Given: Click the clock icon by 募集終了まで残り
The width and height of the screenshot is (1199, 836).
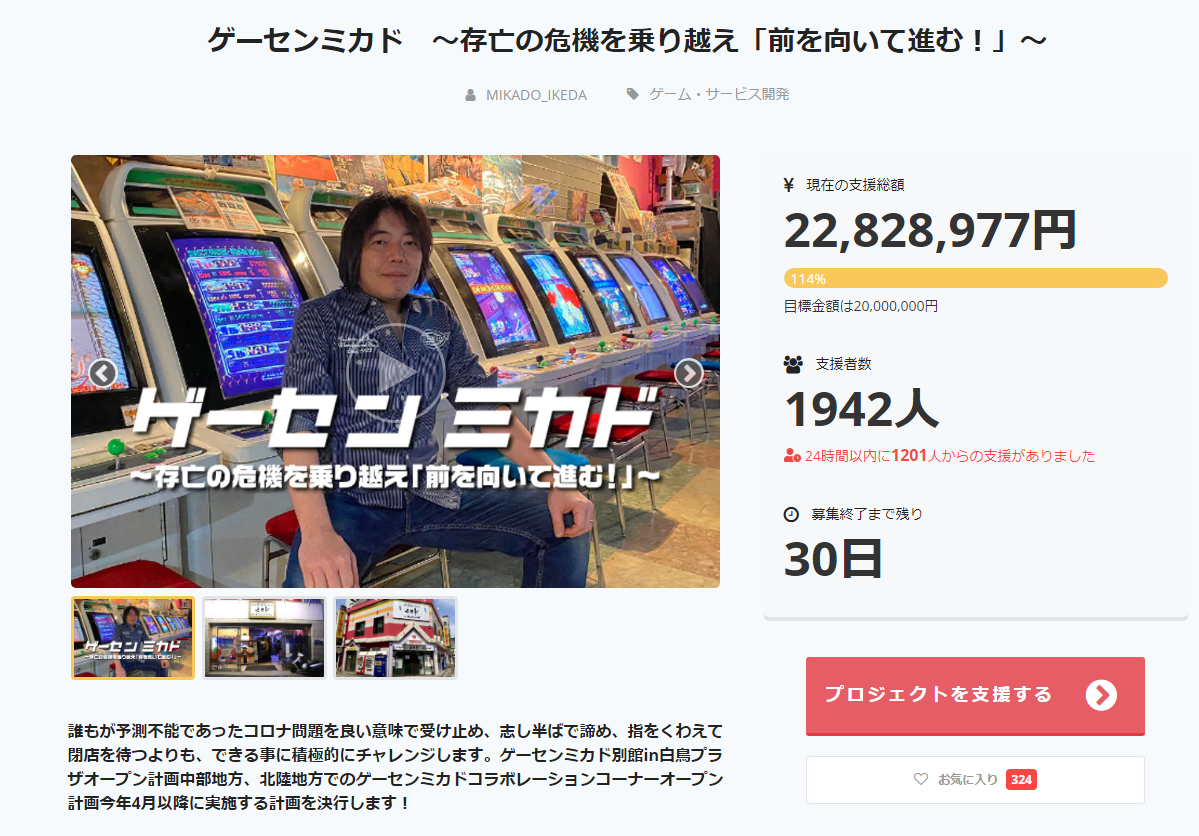Looking at the screenshot, I should [x=791, y=515].
